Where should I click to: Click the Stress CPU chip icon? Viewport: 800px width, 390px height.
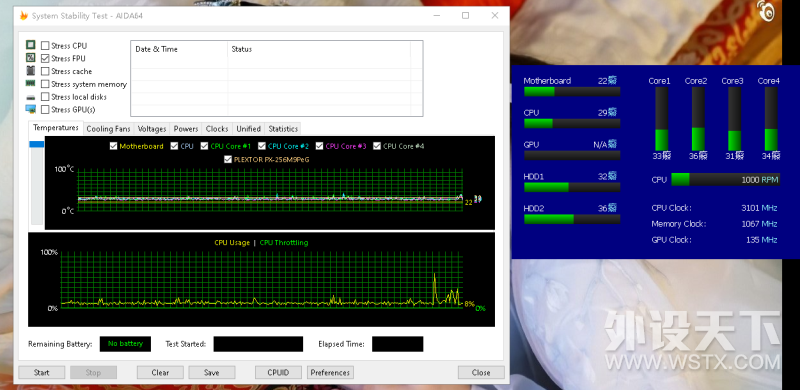31,45
